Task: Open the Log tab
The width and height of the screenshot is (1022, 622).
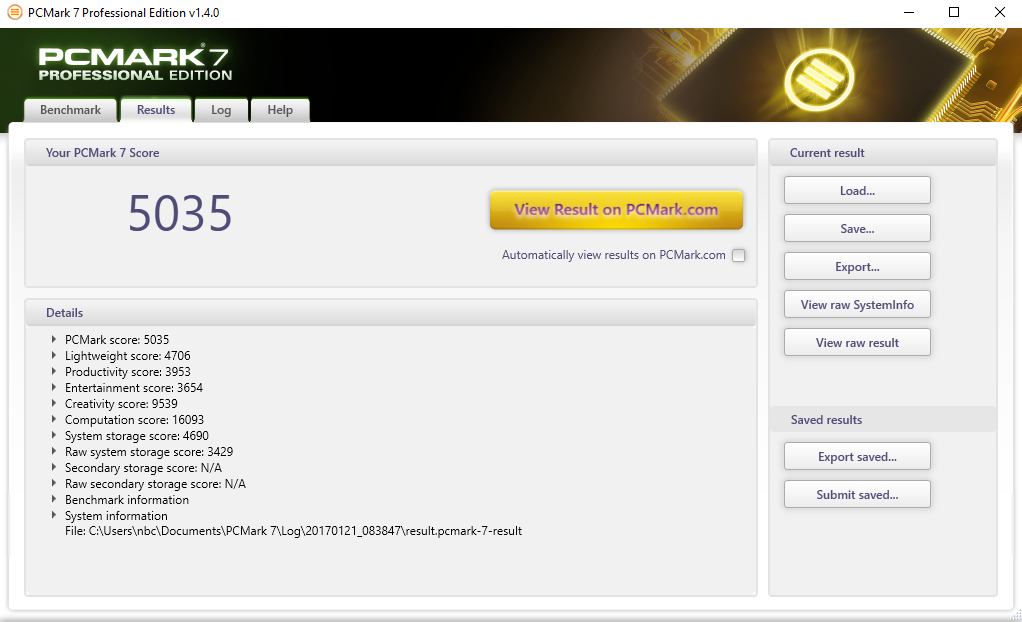Action: click(x=221, y=110)
